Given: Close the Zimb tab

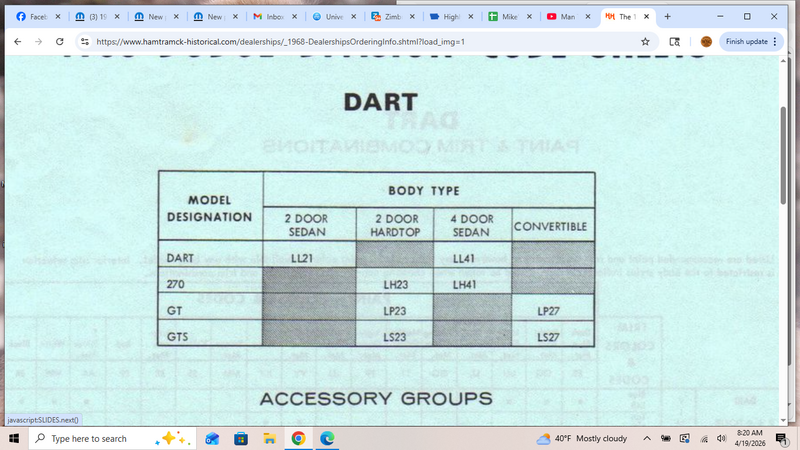Looking at the screenshot, I should (x=412, y=17).
